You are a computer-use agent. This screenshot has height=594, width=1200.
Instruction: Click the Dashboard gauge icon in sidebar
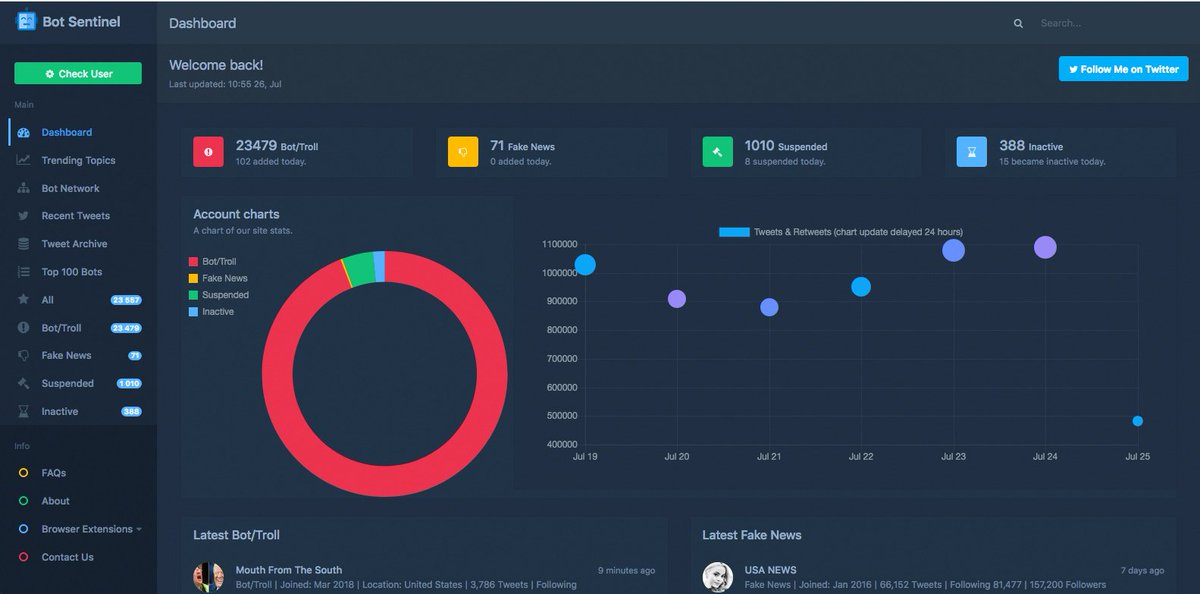coord(23,132)
